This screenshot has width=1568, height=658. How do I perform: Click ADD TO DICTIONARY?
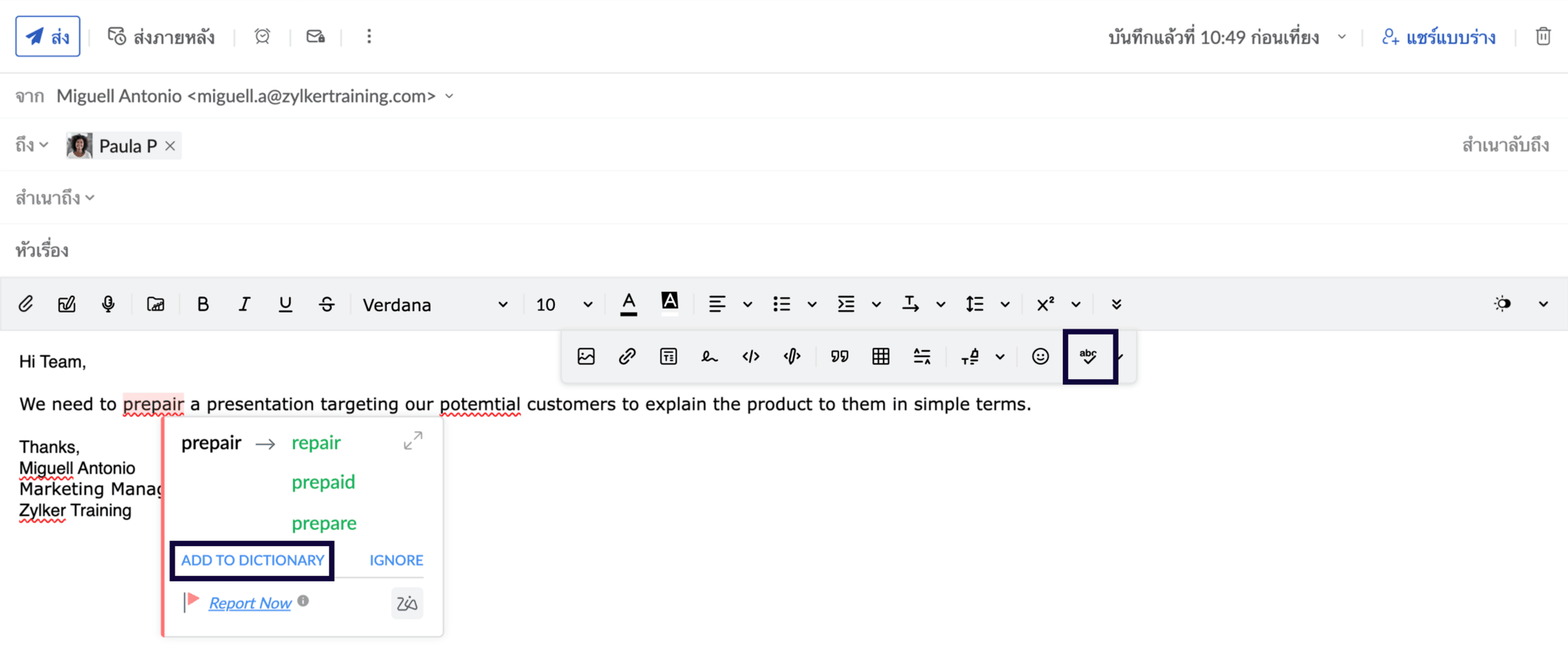[x=252, y=560]
